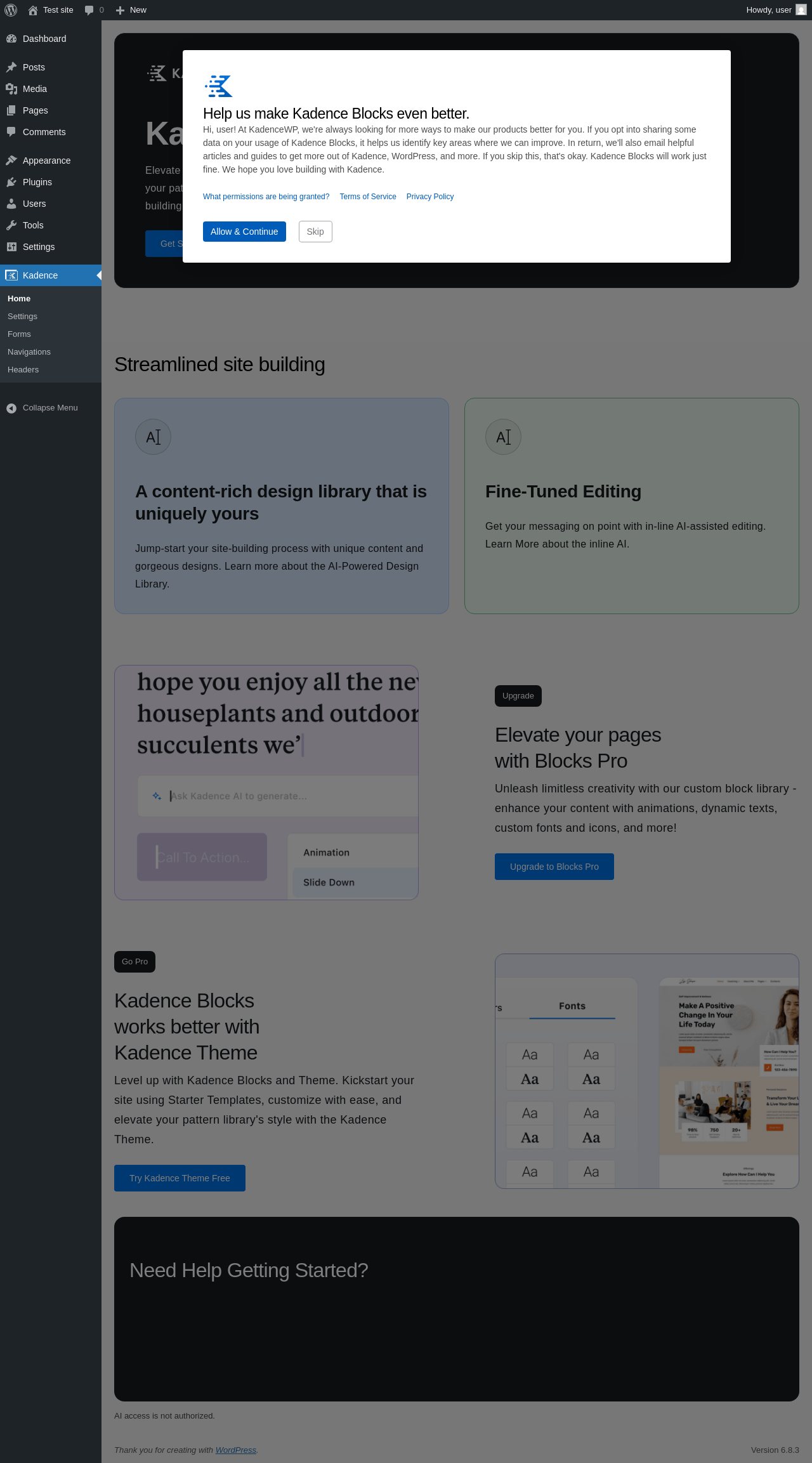Click the Upgrade badge label
The height and width of the screenshot is (1463, 812).
(x=518, y=696)
